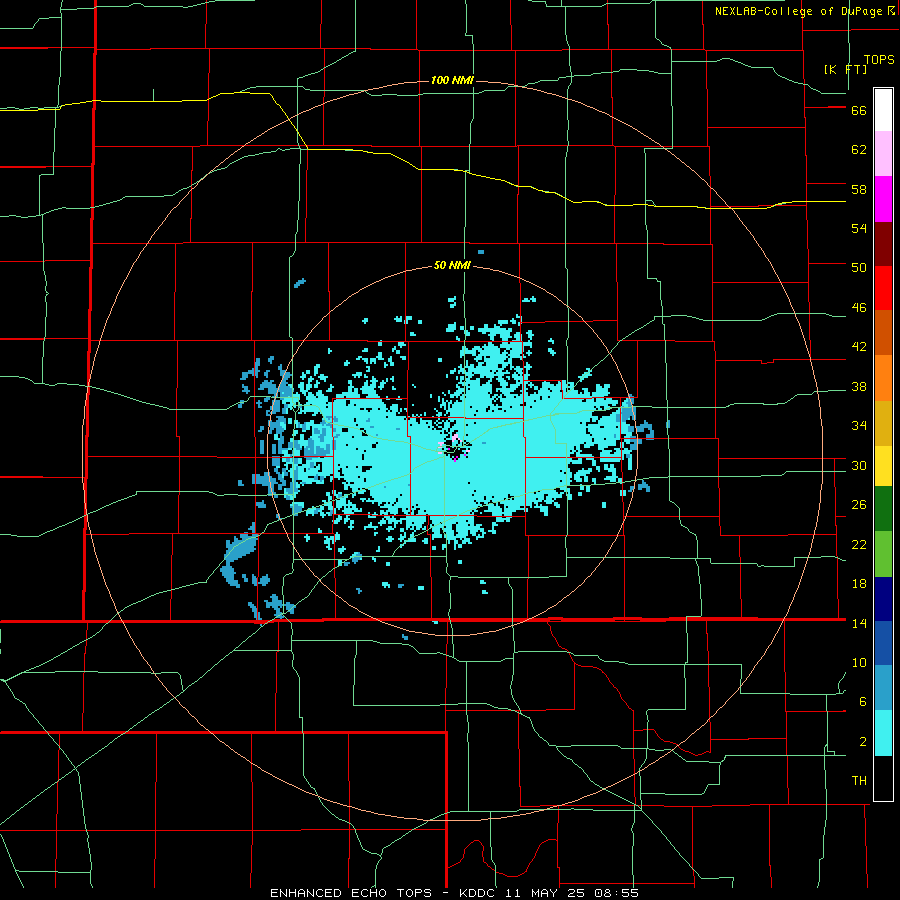Click the 46 legend value
900x900 pixels.
tap(859, 308)
